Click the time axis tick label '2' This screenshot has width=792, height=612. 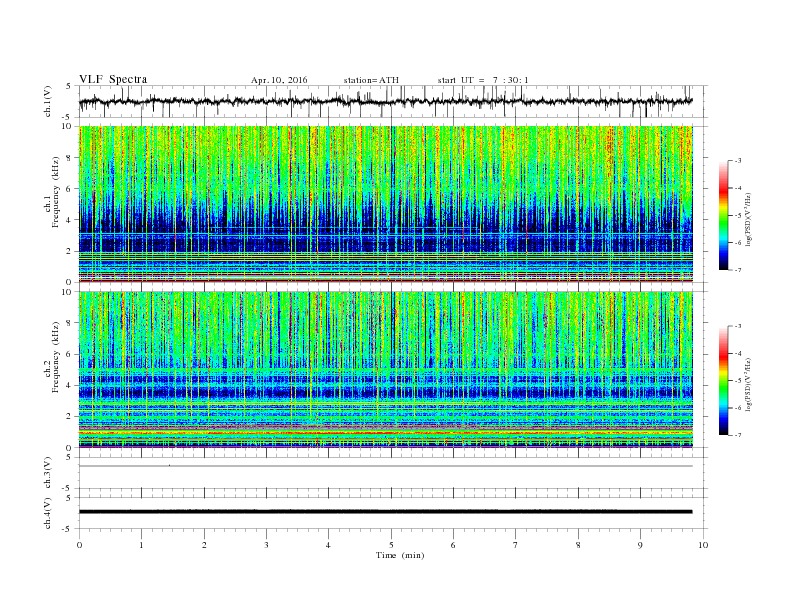pyautogui.click(x=204, y=545)
